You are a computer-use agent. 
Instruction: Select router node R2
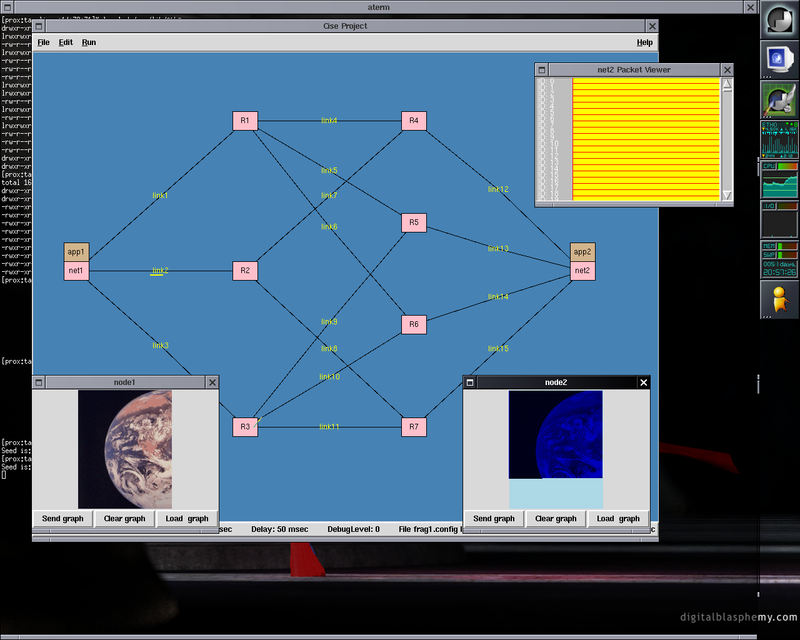pyautogui.click(x=245, y=270)
